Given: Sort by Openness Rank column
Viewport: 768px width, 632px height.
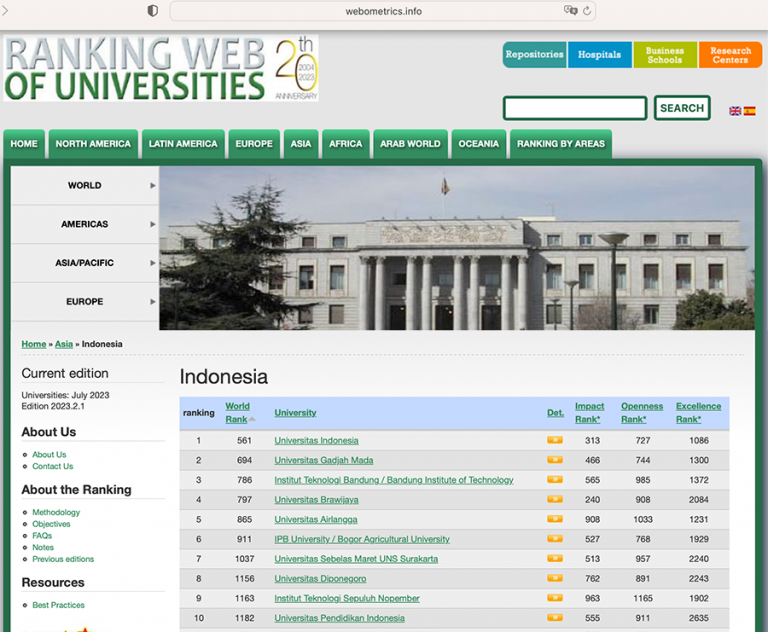Looking at the screenshot, I should (642, 413).
